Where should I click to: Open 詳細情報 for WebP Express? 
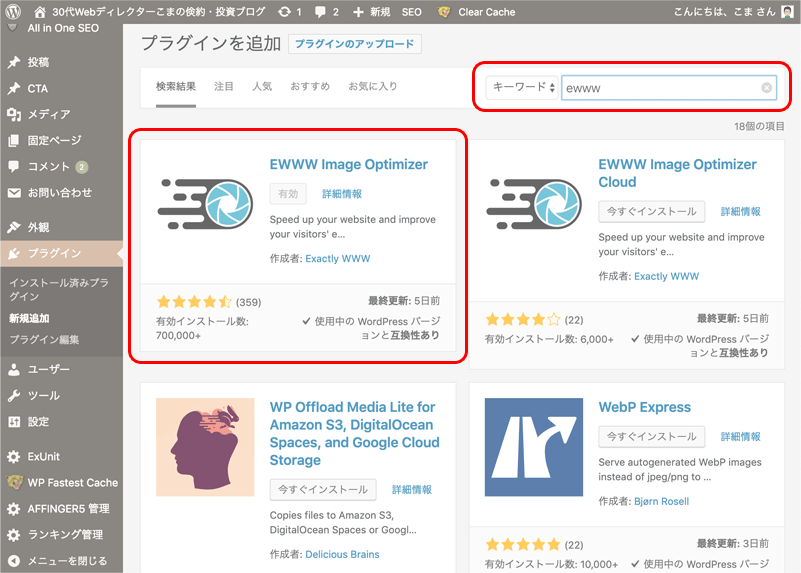point(741,436)
